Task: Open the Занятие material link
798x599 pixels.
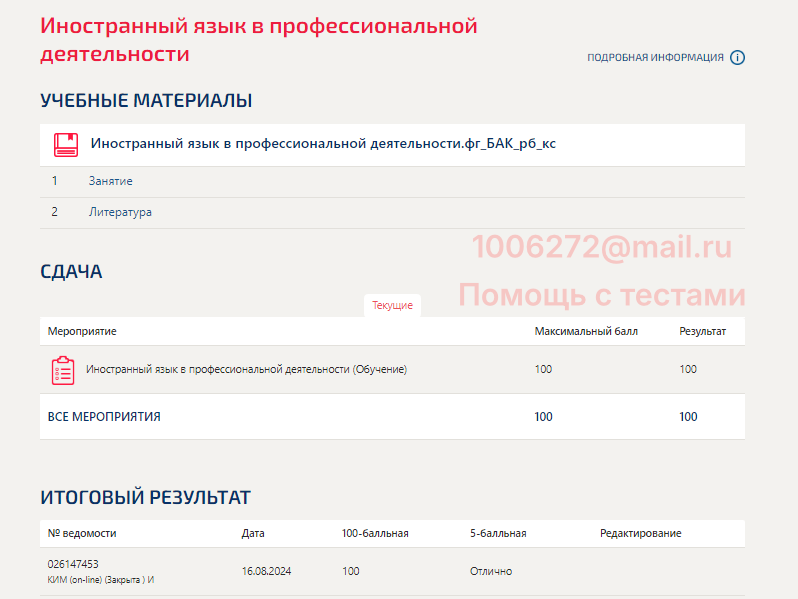Action: 110,181
